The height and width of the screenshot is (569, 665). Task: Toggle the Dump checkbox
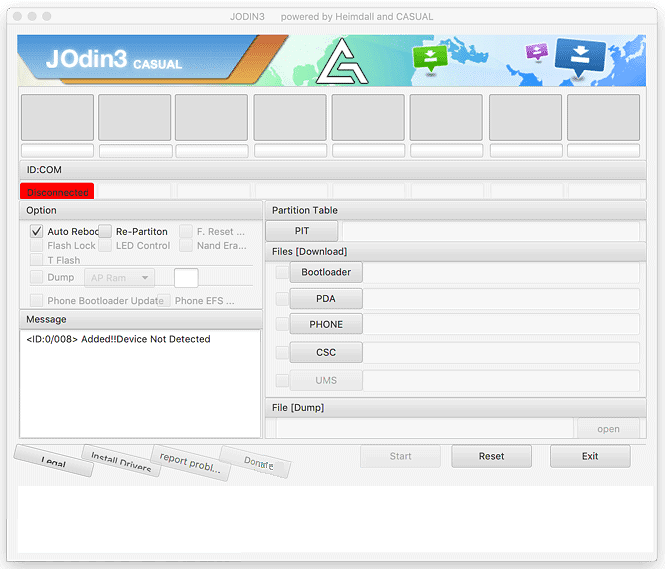36,277
